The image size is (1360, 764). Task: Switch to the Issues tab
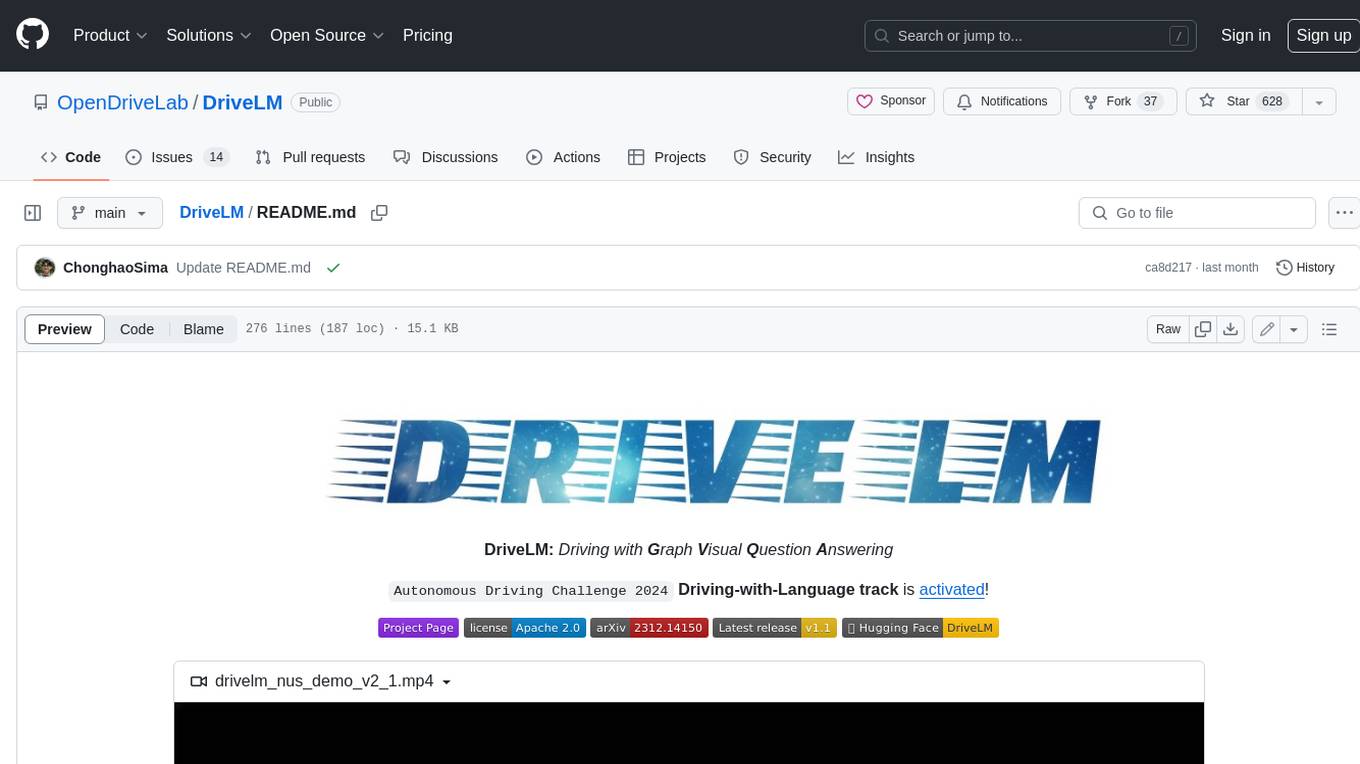(177, 157)
